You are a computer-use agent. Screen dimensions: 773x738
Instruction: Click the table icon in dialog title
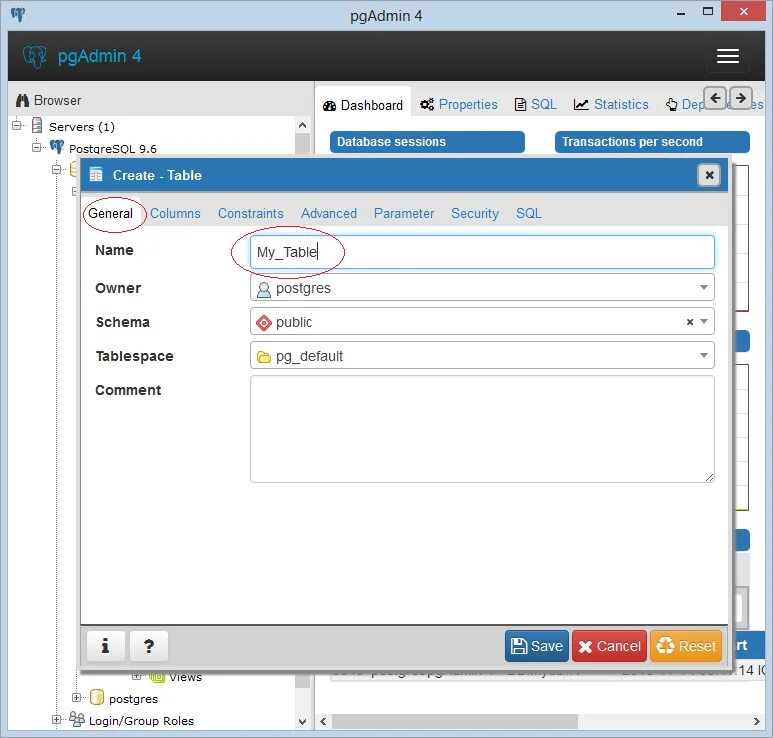(96, 175)
